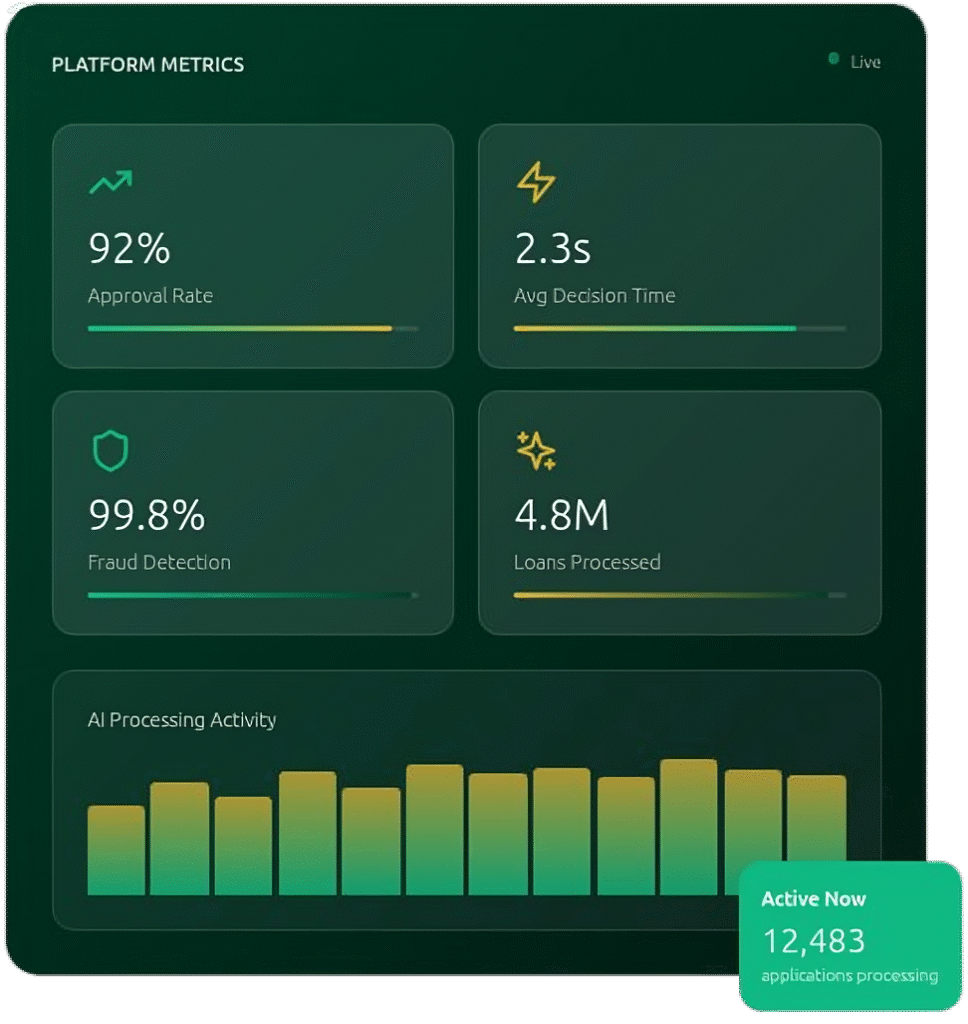Select the 2.3s decision time value
The height and width of the screenshot is (1024, 968).
552,249
